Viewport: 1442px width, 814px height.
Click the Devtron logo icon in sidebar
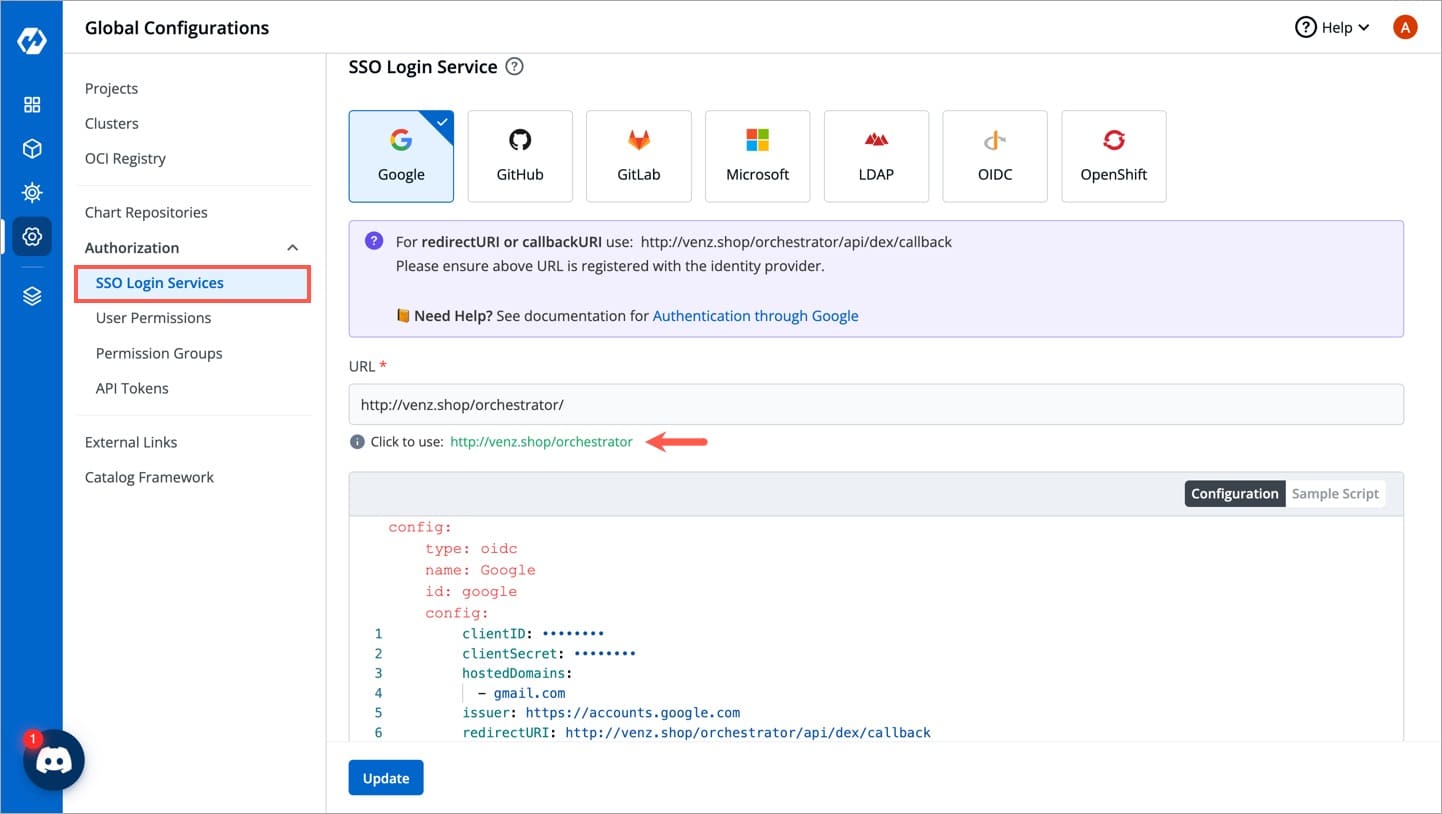pyautogui.click(x=32, y=42)
